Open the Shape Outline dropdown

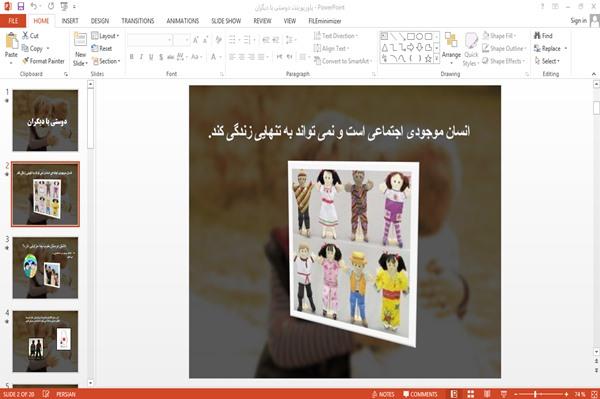504,49
